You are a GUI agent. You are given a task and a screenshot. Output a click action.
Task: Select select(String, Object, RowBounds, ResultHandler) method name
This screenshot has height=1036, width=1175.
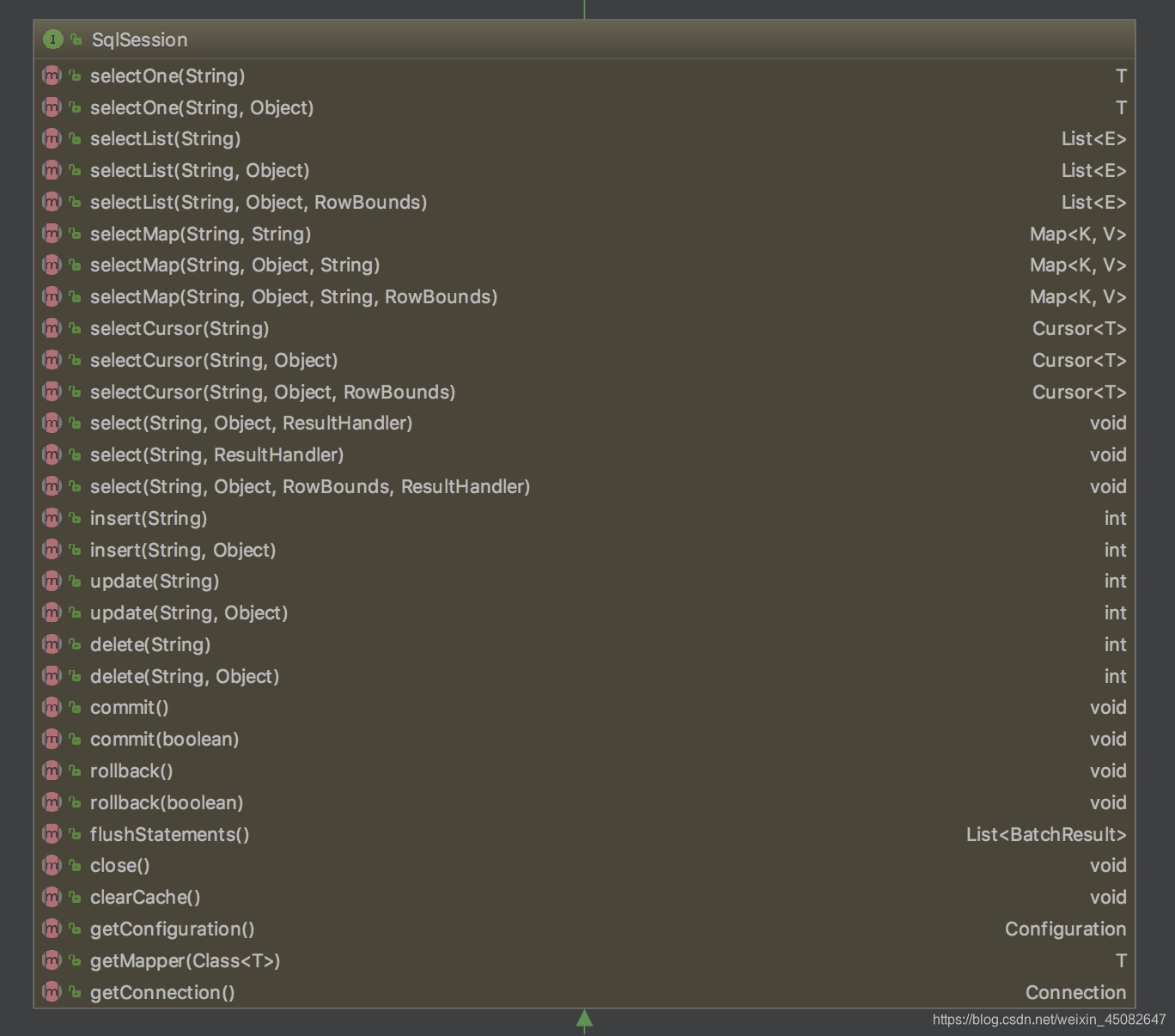(310, 486)
